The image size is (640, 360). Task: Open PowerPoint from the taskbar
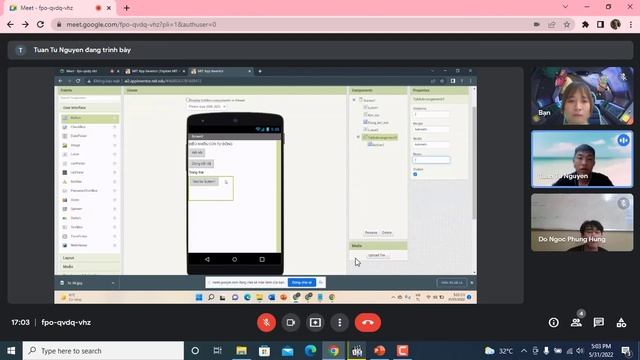point(380,351)
